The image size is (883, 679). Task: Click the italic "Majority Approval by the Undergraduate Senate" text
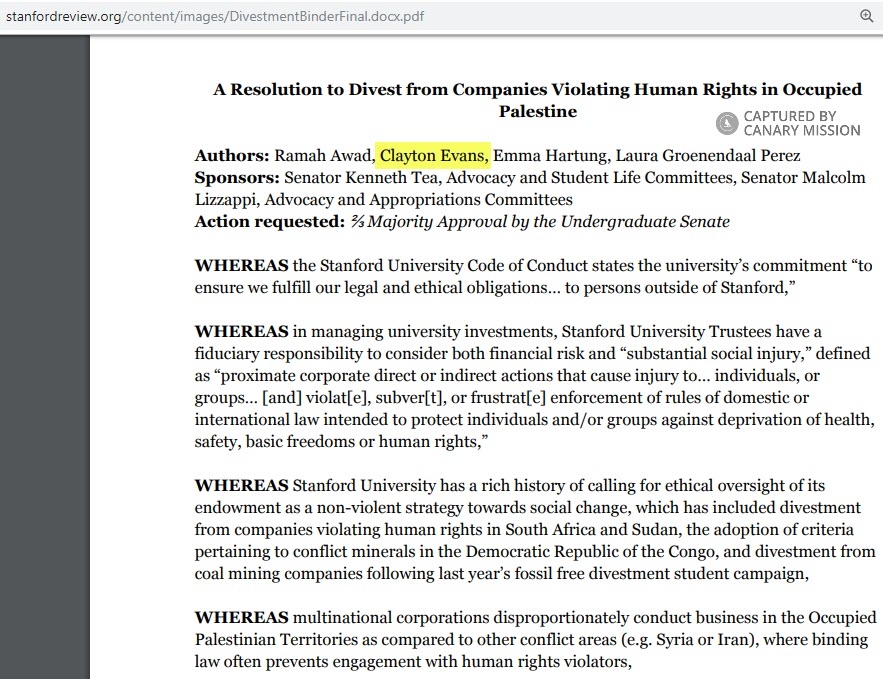coord(548,222)
